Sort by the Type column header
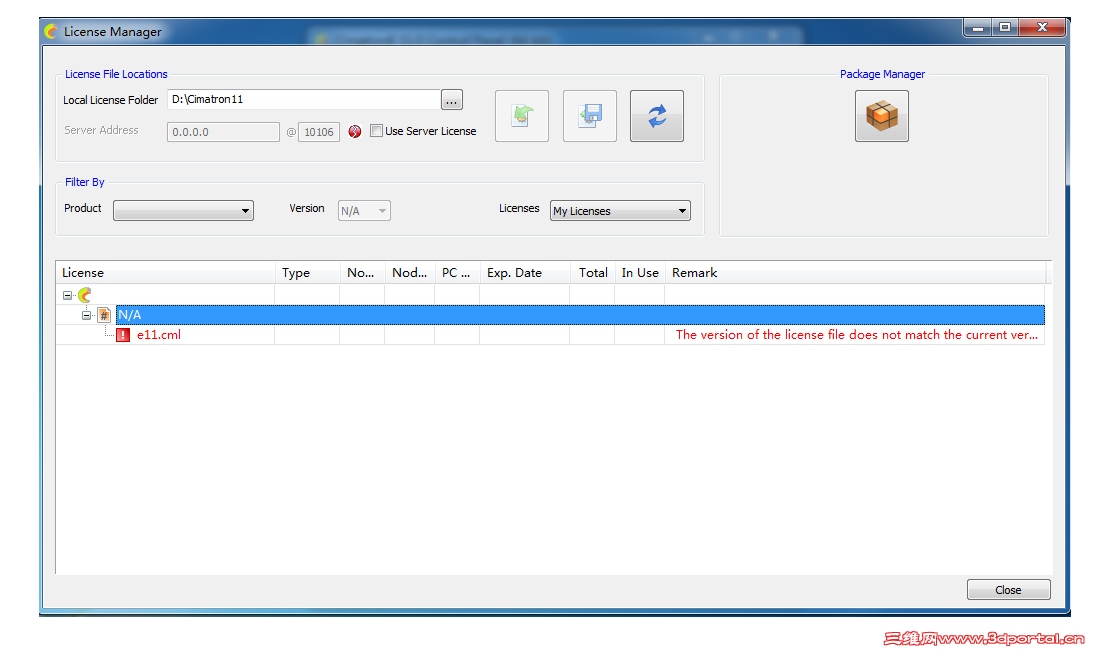The image size is (1104, 652). [307, 272]
